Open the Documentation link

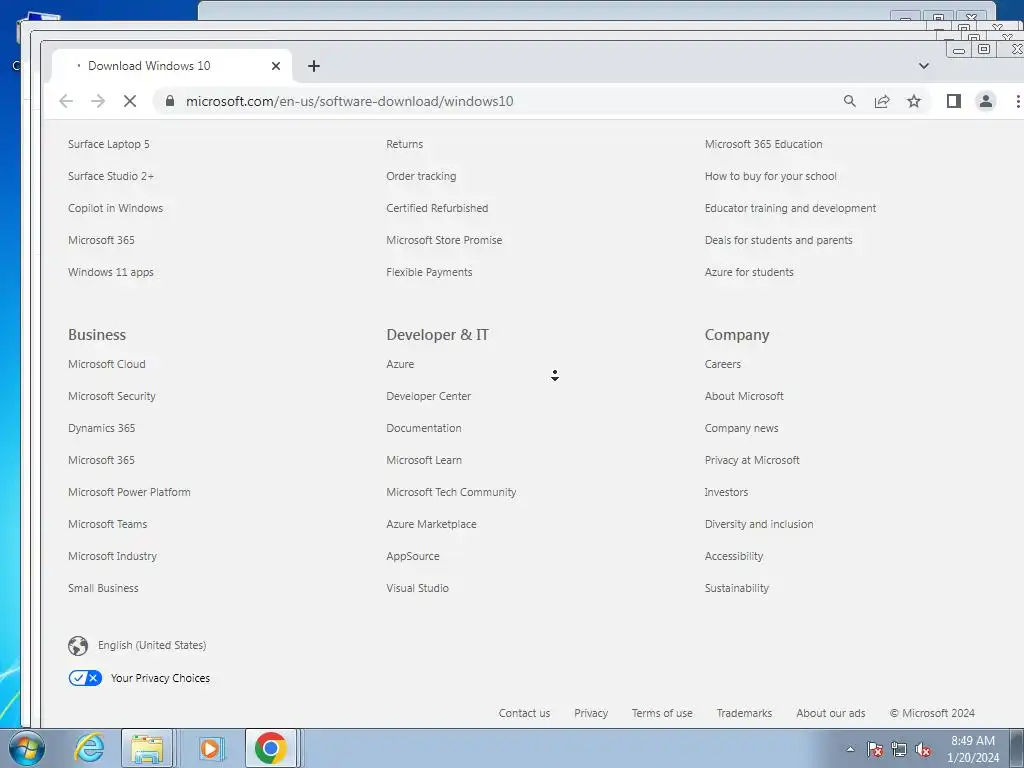pos(424,428)
